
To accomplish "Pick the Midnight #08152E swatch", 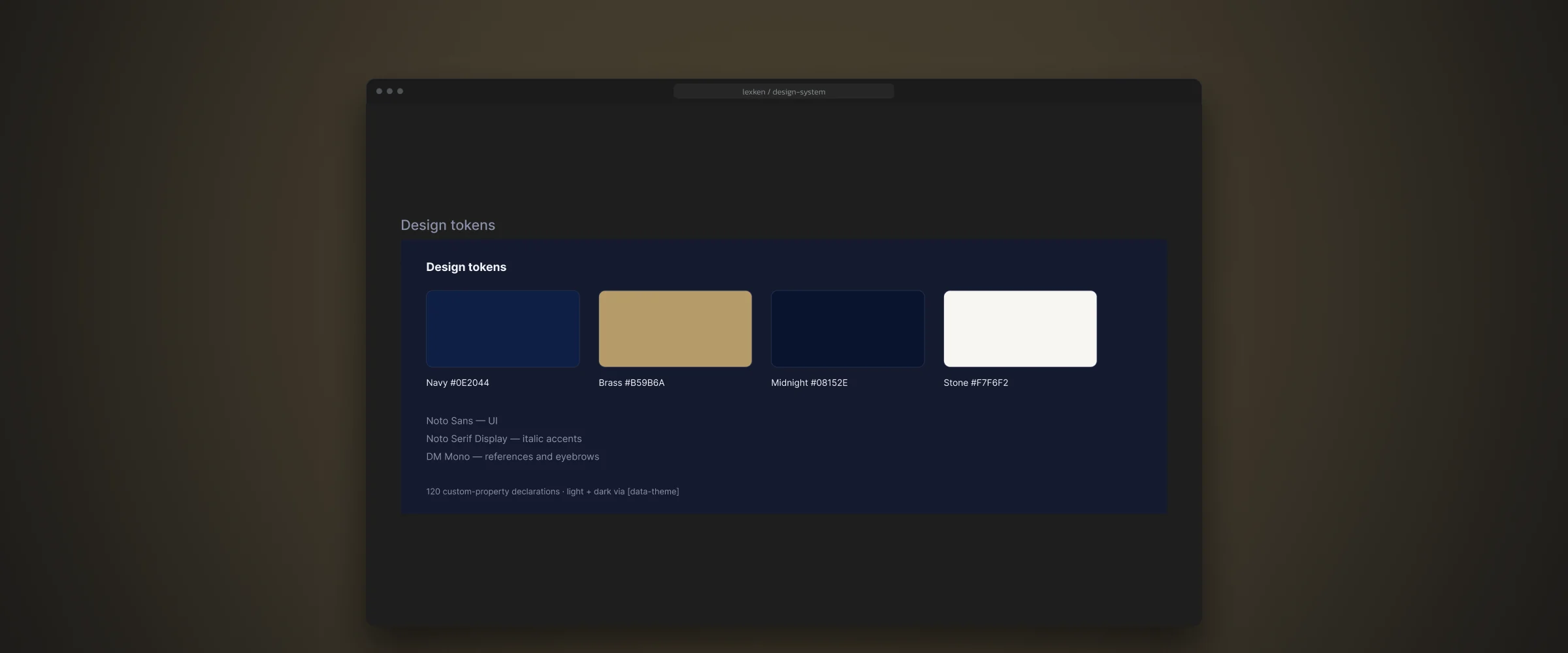I will click(x=847, y=328).
